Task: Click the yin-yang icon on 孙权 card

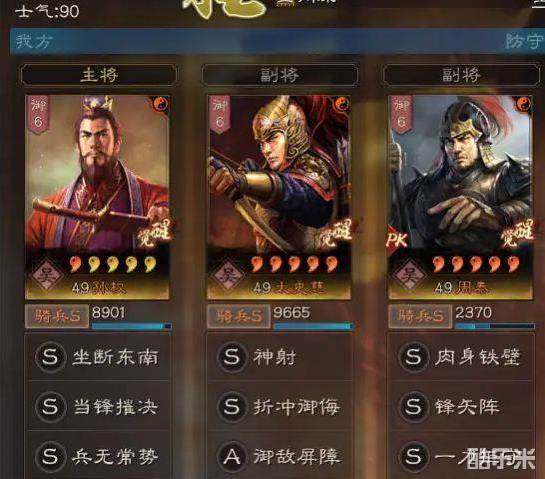Action: (x=160, y=104)
